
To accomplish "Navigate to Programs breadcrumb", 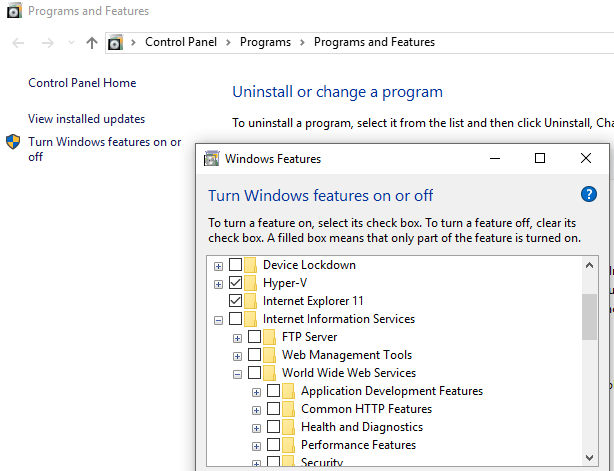I will pos(265,42).
